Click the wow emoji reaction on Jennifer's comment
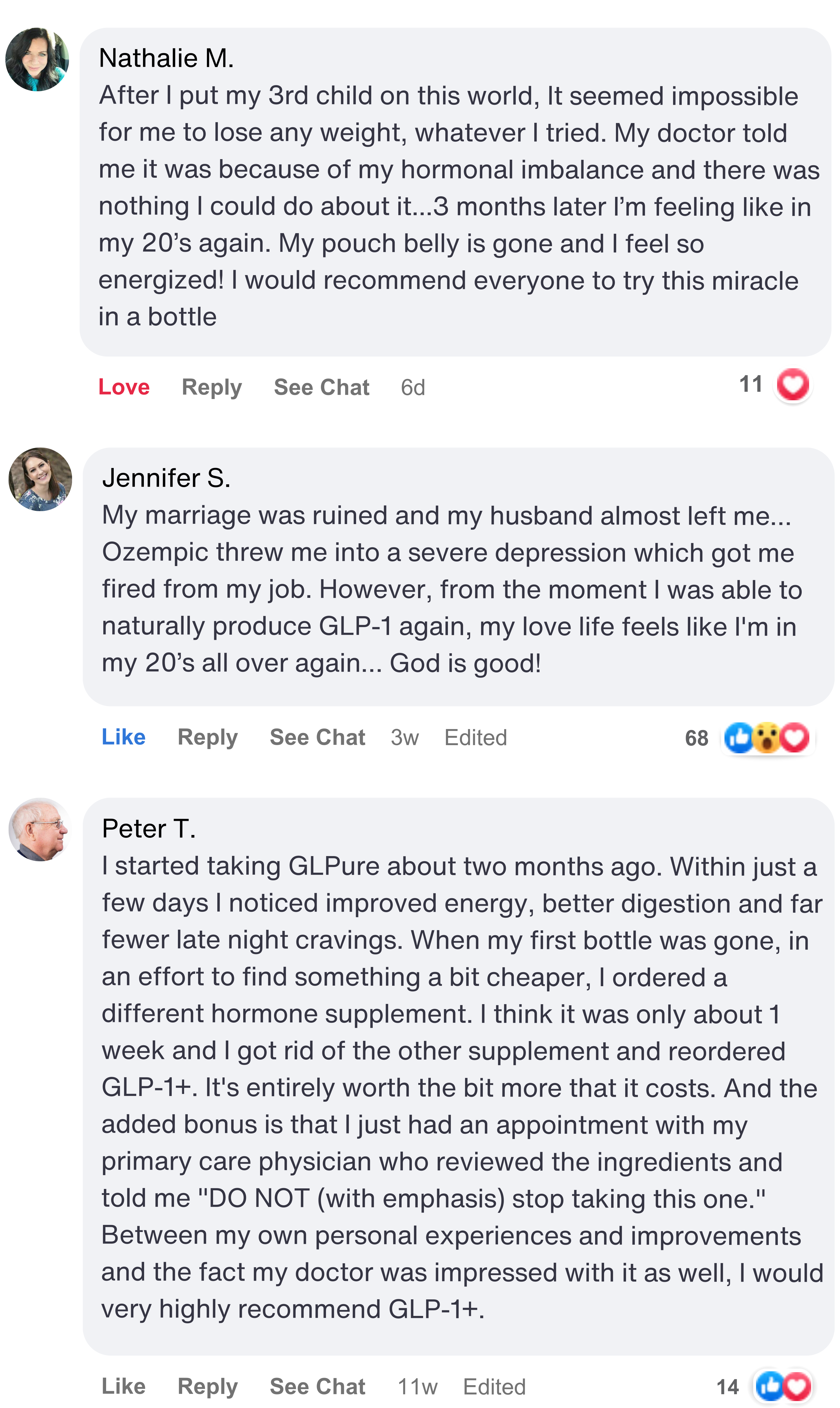This screenshot has width=840, height=1408. point(767,738)
